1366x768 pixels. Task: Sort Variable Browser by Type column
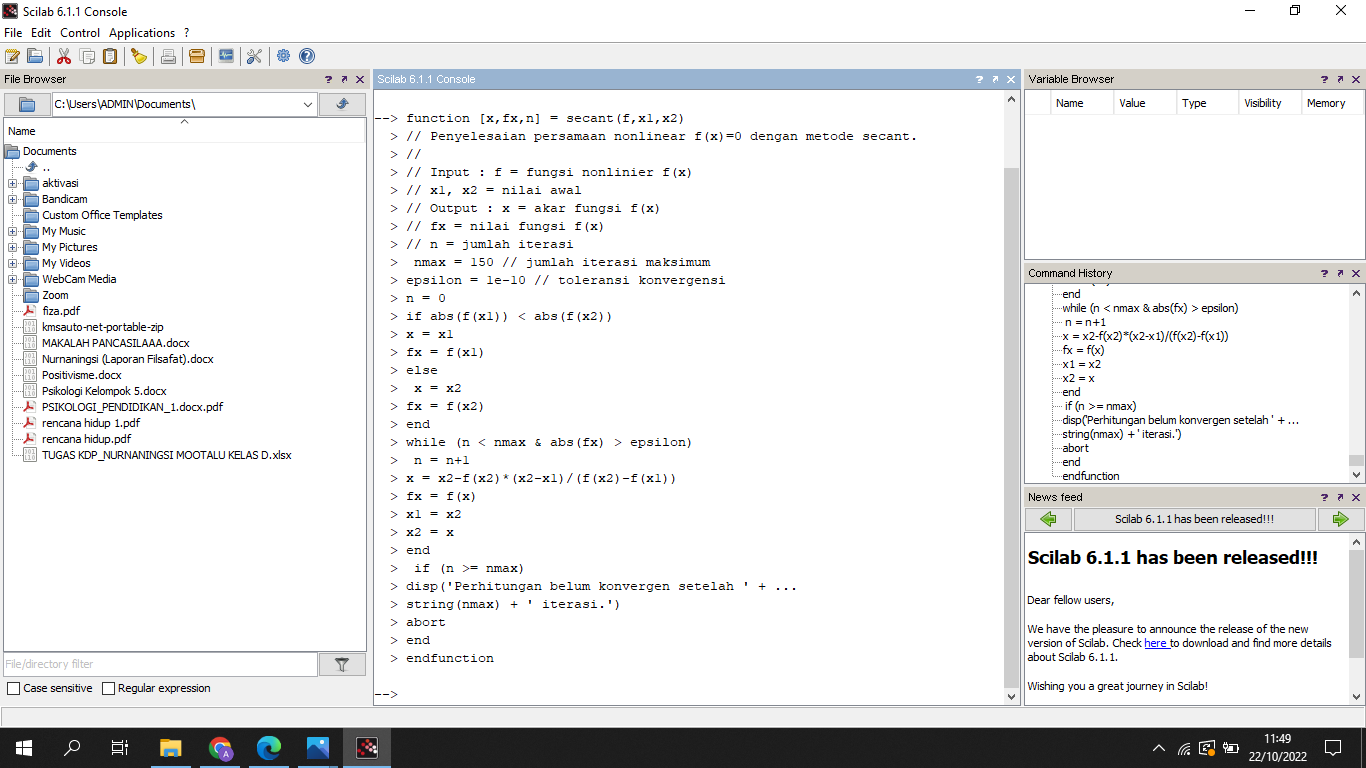coord(1206,103)
